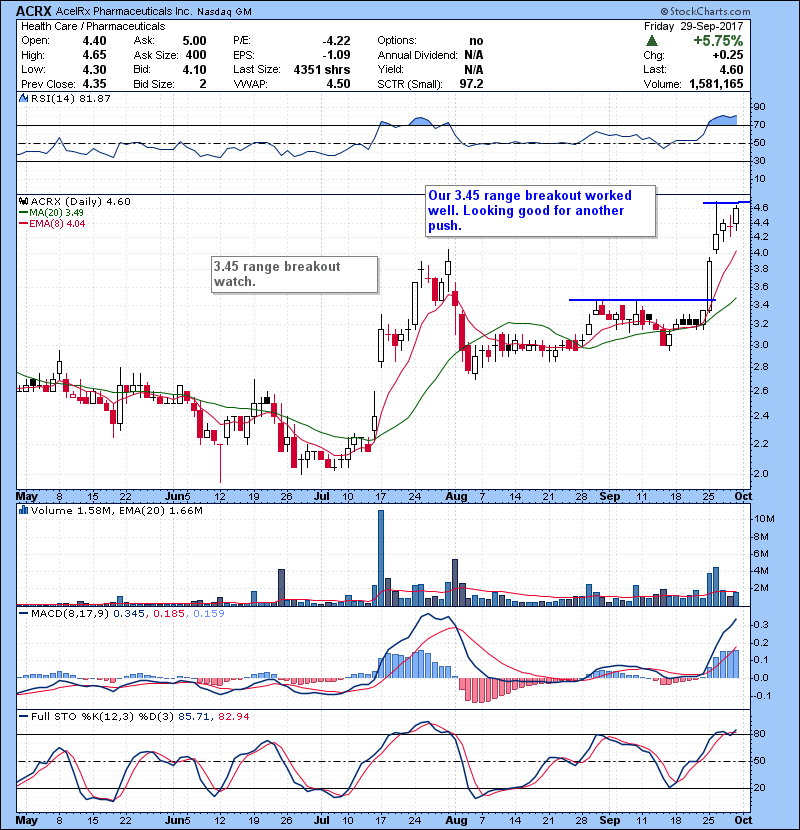This screenshot has width=800, height=830.
Task: Click the Volume 1.58M, EMA(20) 1.66M label
Action: pos(117,511)
